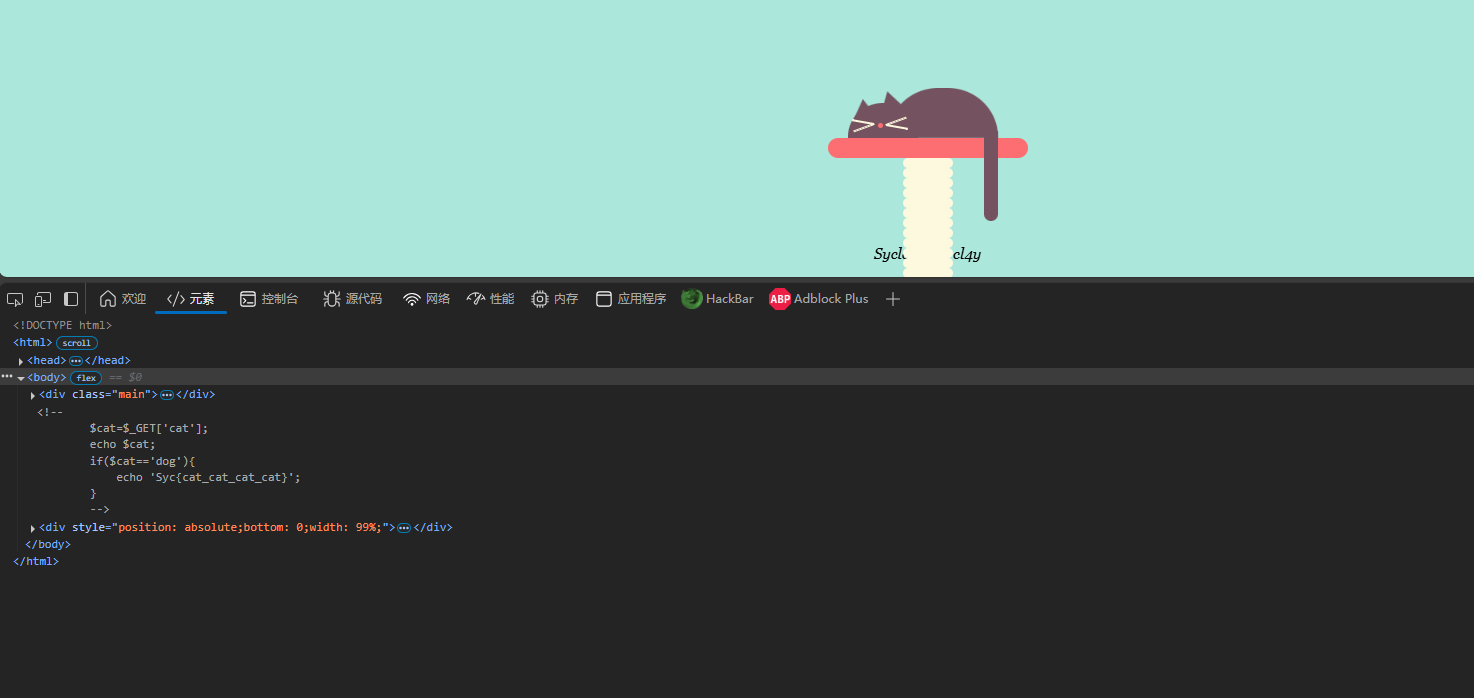This screenshot has height=698, width=1474.
Task: Toggle the DevTools sidebar dock icon
Action: (x=71, y=299)
